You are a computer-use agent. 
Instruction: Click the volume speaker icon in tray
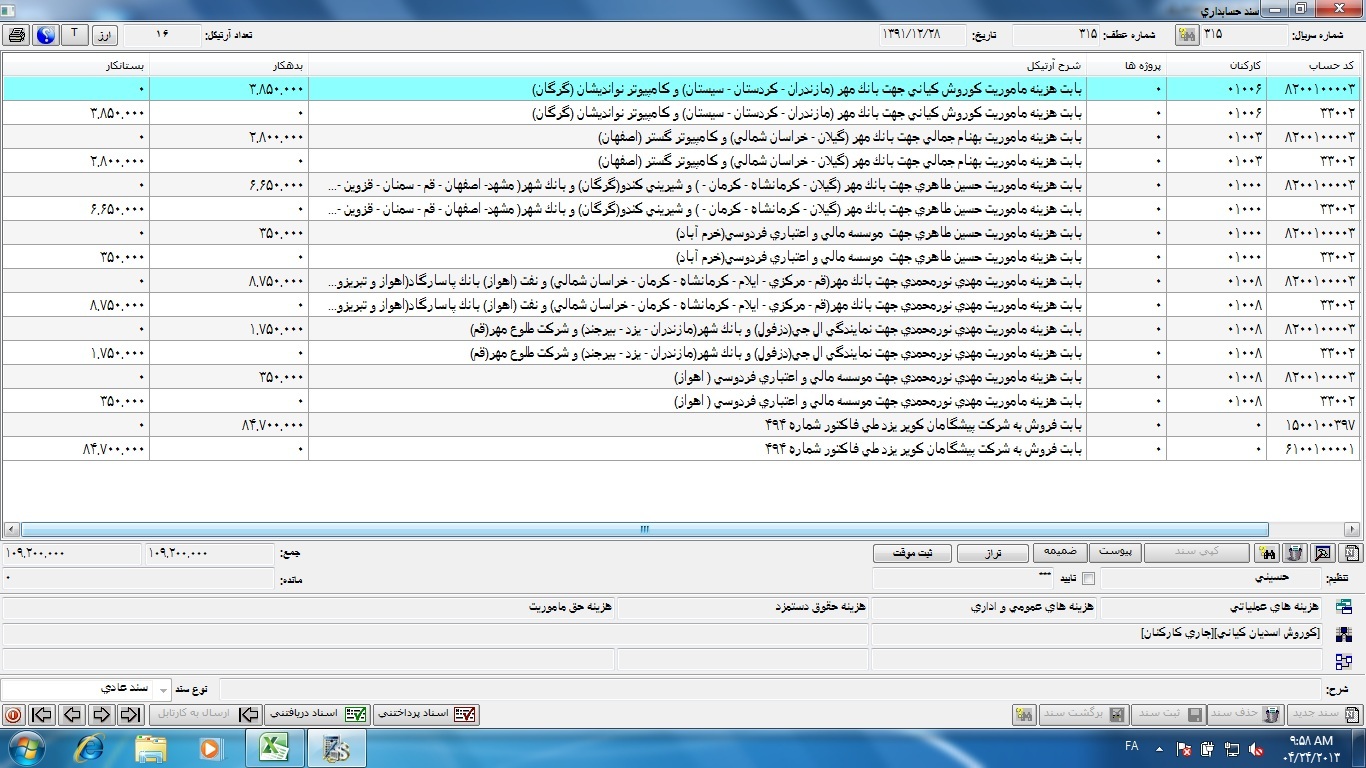(1256, 748)
